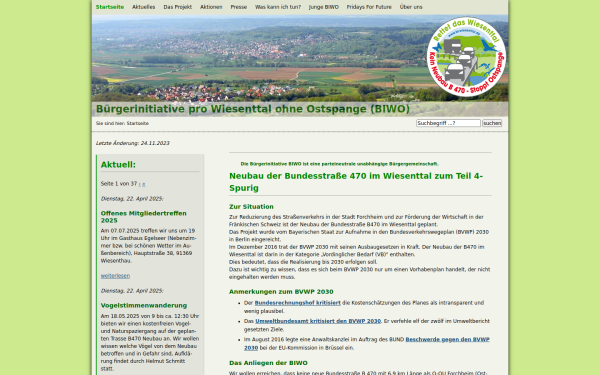Click the site title 'Bürgerinitiative pro Wiesenttal ohne Ostspange (BIWO)'
This screenshot has width=600, height=375.
253,109
